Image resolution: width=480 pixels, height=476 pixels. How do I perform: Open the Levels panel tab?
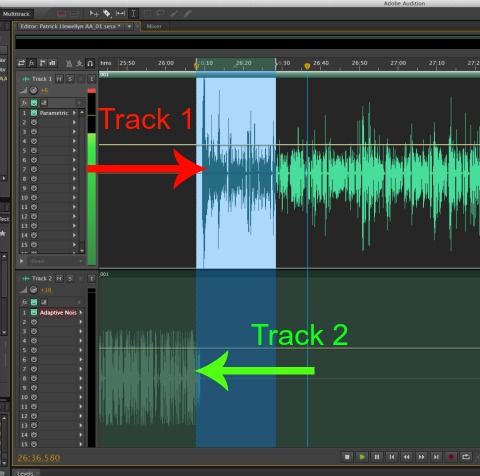pos(25,473)
